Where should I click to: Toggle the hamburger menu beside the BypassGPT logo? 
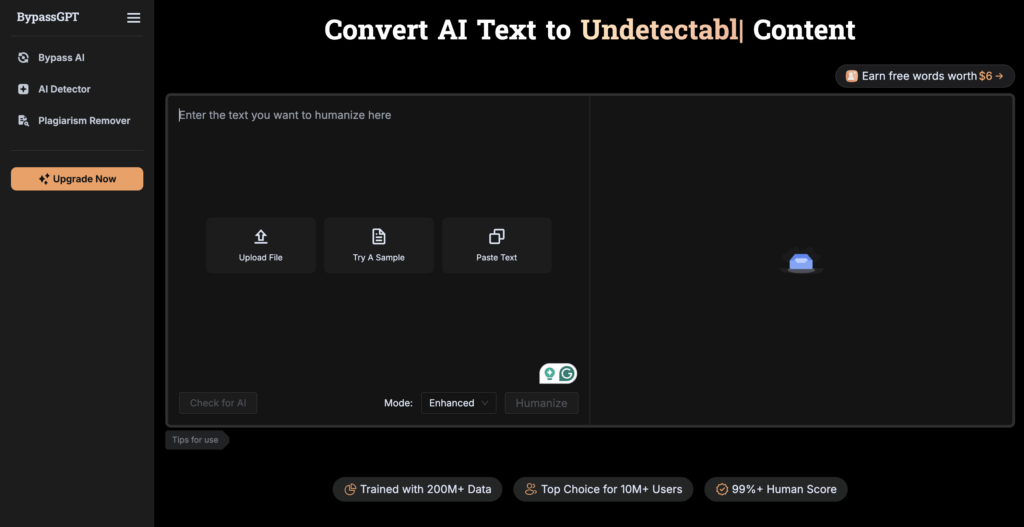coord(134,18)
